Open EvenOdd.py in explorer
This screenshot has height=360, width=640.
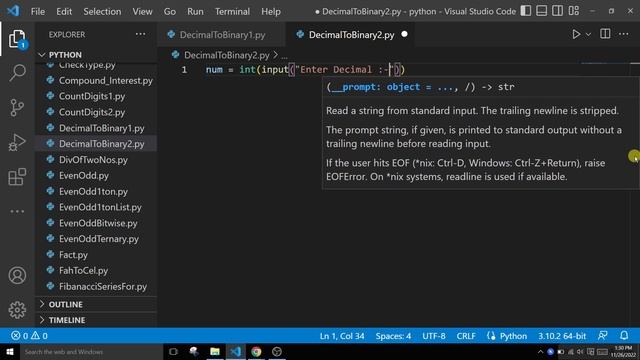coord(84,176)
